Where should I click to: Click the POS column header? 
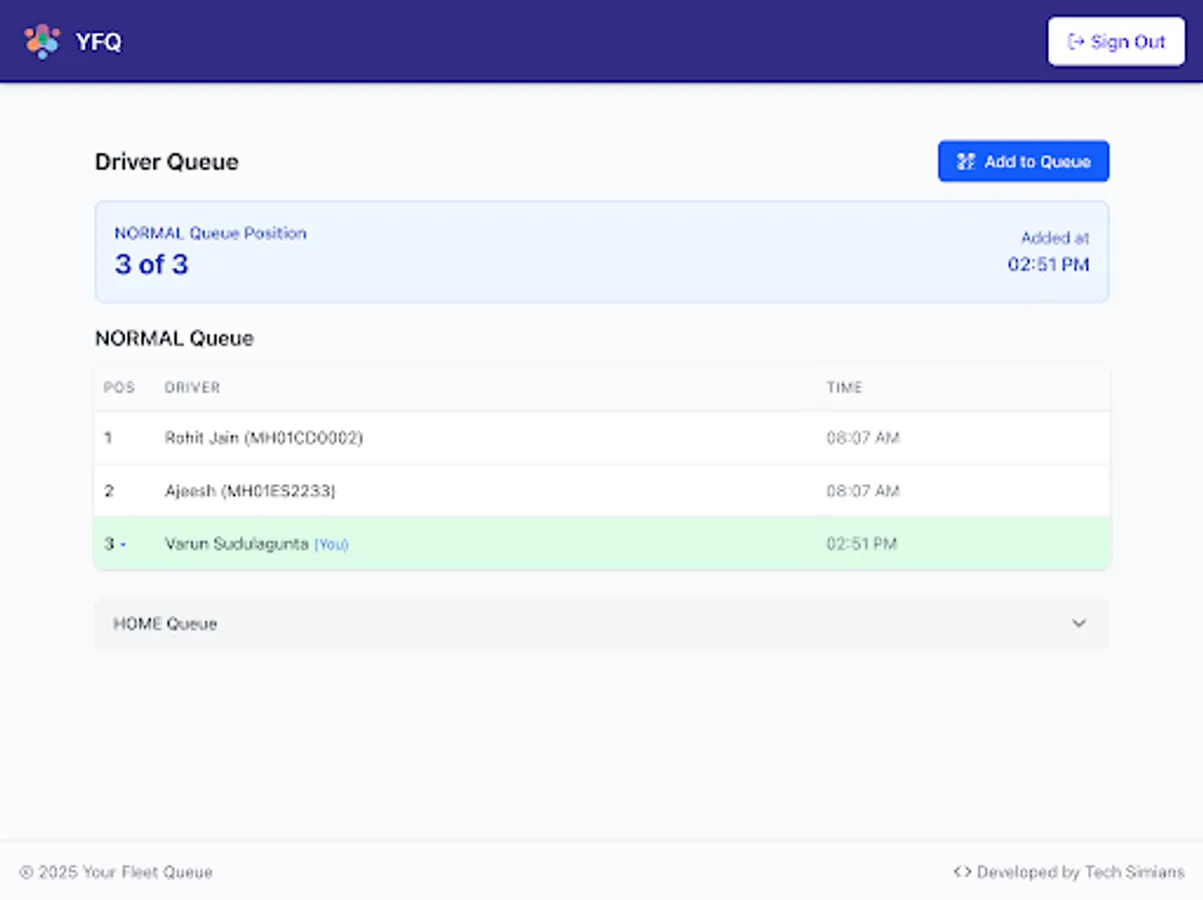[x=120, y=387]
